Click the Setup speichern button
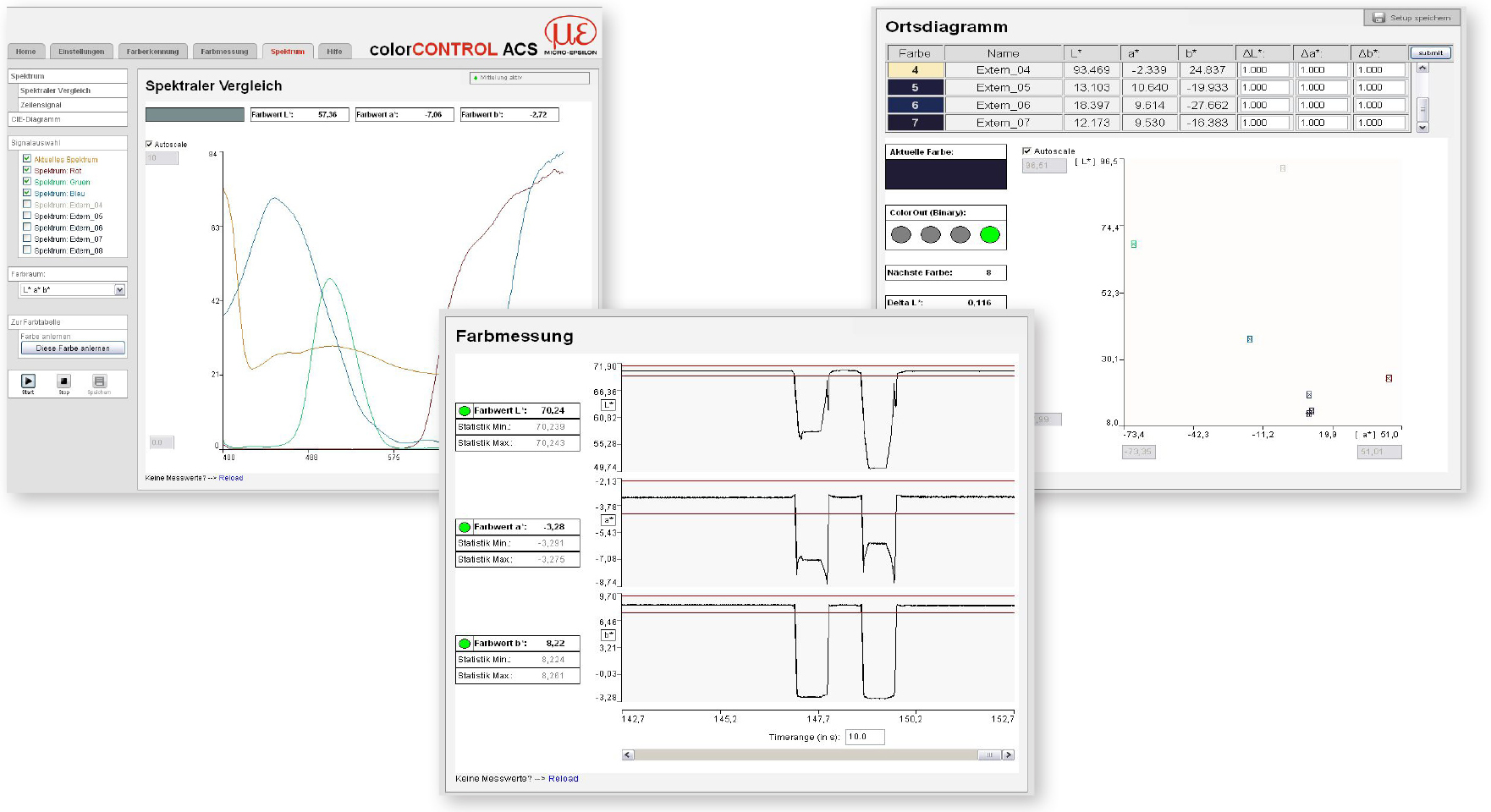 click(1411, 18)
